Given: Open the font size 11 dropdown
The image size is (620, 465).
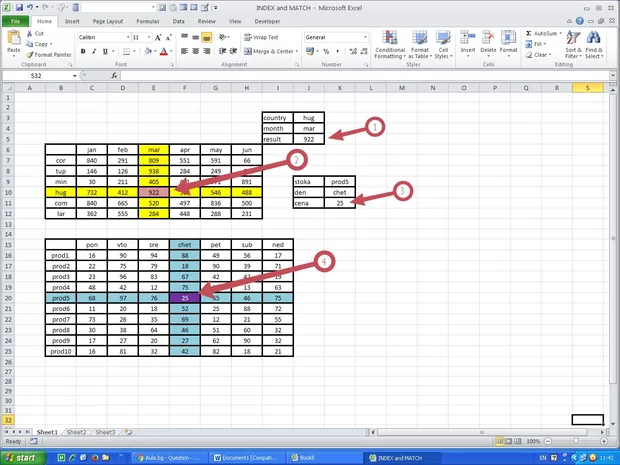Looking at the screenshot, I should tap(149, 37).
